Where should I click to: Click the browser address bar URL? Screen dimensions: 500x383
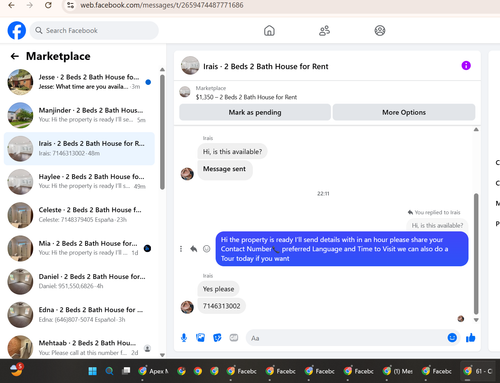[162, 5]
